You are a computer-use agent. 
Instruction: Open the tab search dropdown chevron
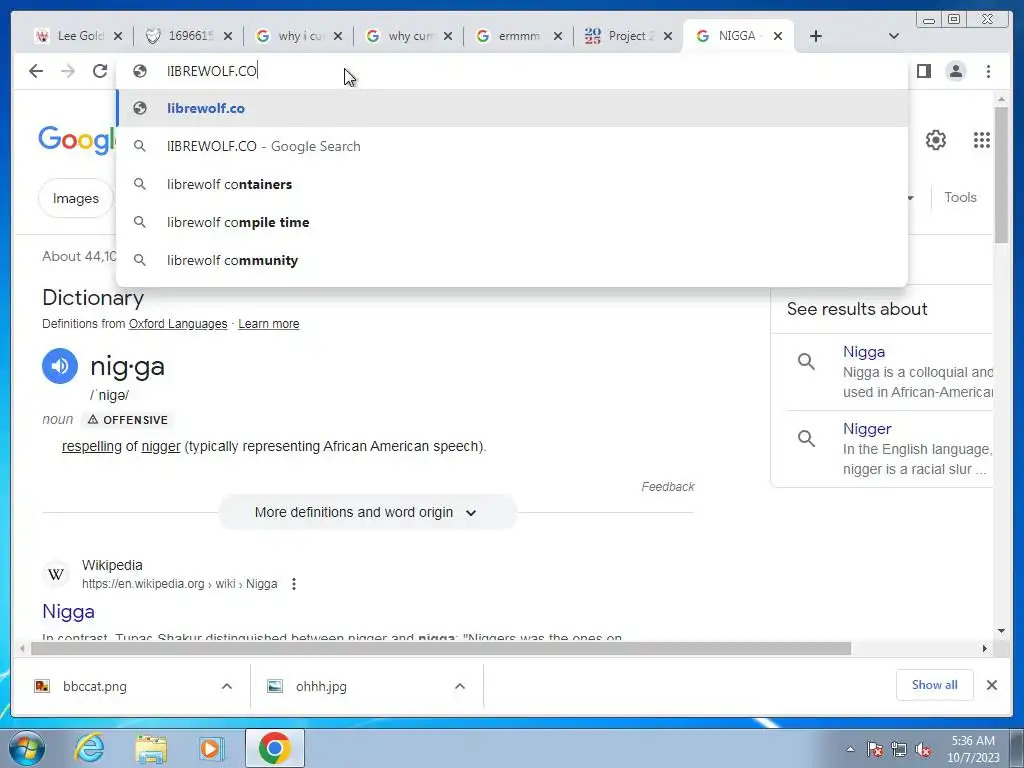pyautogui.click(x=894, y=36)
